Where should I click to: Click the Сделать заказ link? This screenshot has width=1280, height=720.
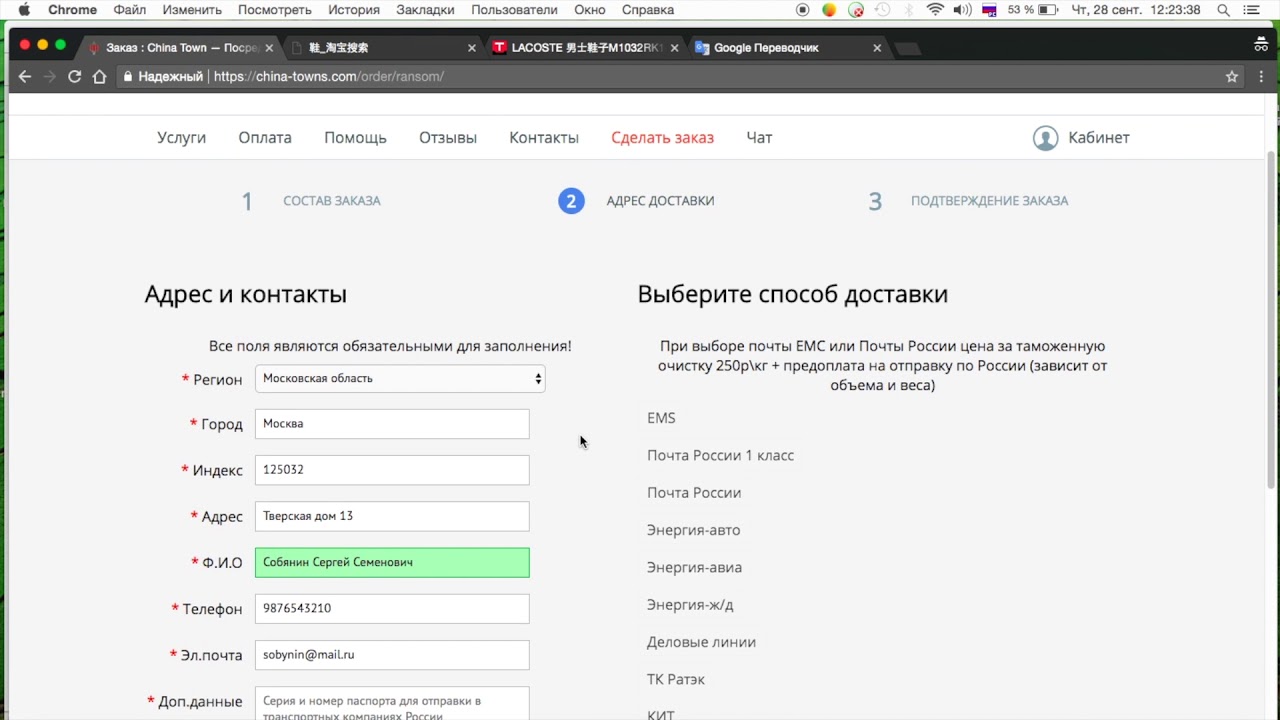pos(662,138)
